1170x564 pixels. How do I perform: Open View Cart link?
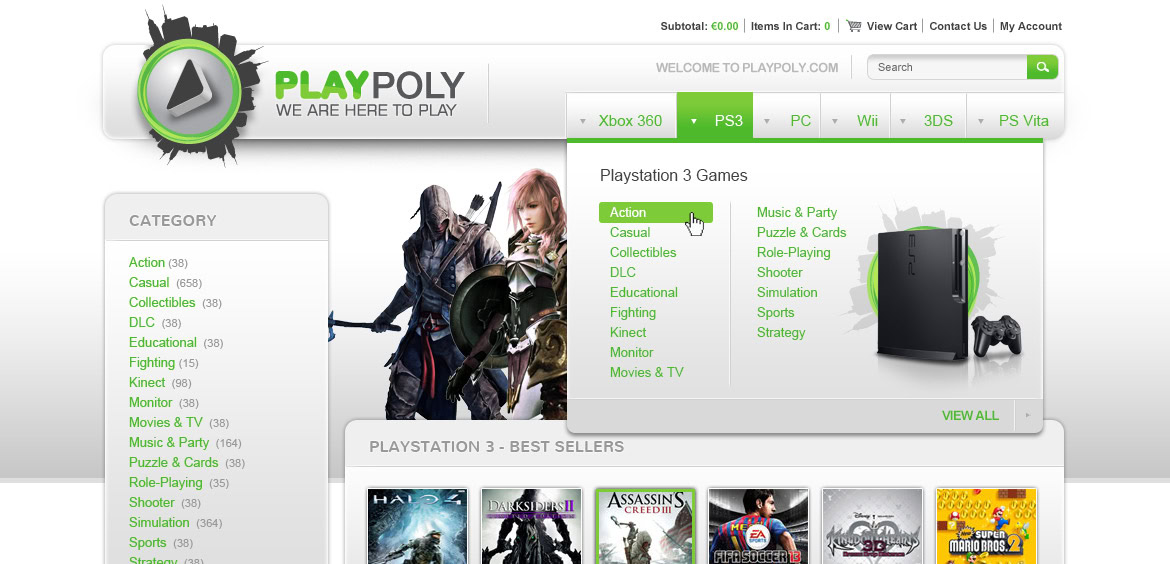tap(892, 26)
